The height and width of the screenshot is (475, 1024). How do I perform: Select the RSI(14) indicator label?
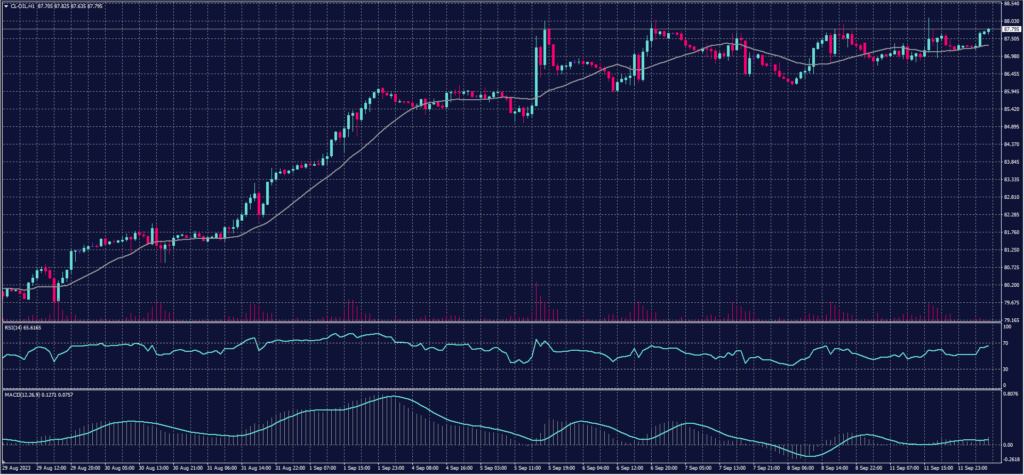tap(17, 327)
